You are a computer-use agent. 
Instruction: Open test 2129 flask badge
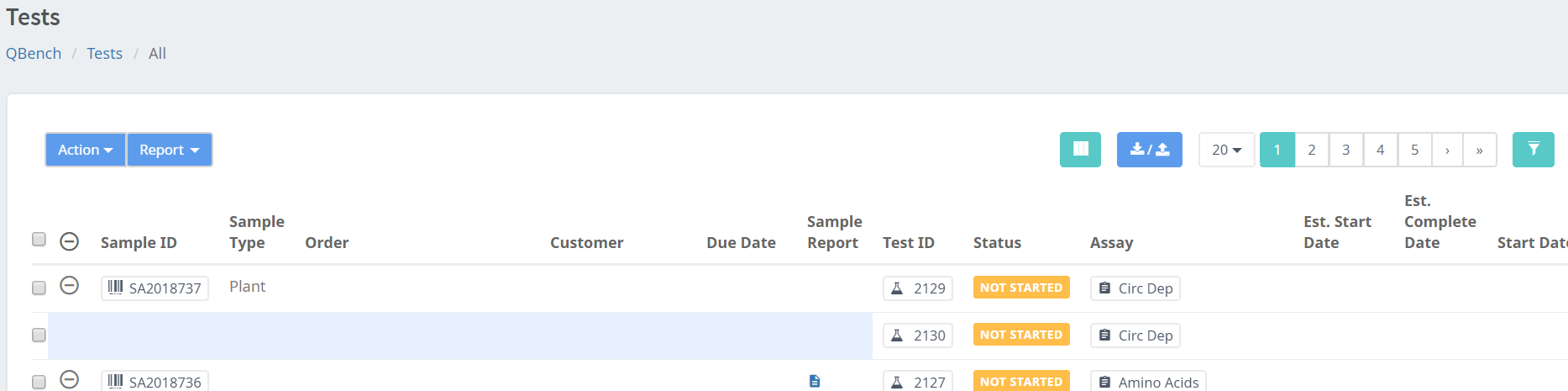click(x=918, y=288)
